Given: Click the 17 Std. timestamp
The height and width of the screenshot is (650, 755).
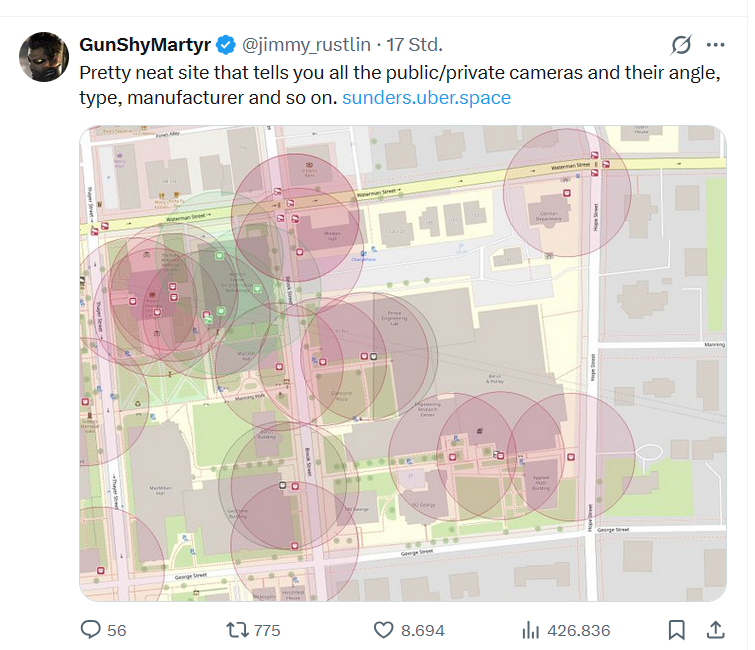Looking at the screenshot, I should point(414,45).
